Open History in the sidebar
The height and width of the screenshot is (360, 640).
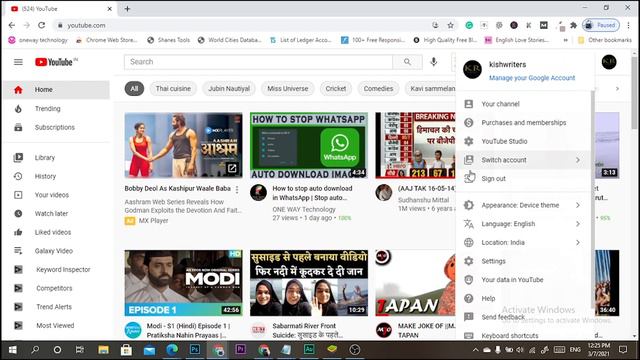(x=56, y=176)
